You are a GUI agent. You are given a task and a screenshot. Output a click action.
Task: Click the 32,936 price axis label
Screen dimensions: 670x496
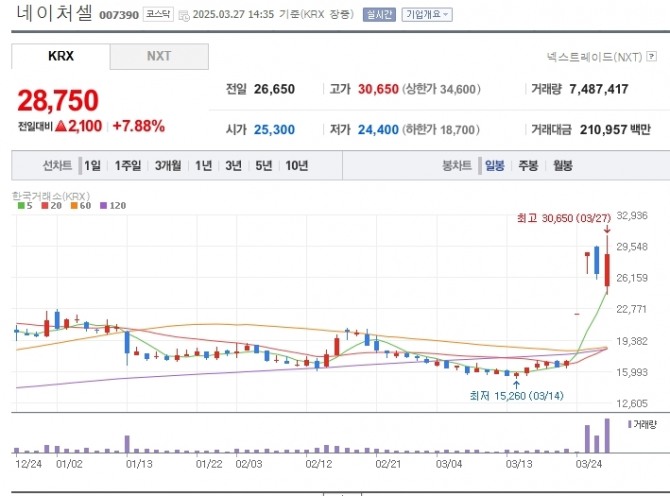point(632,216)
